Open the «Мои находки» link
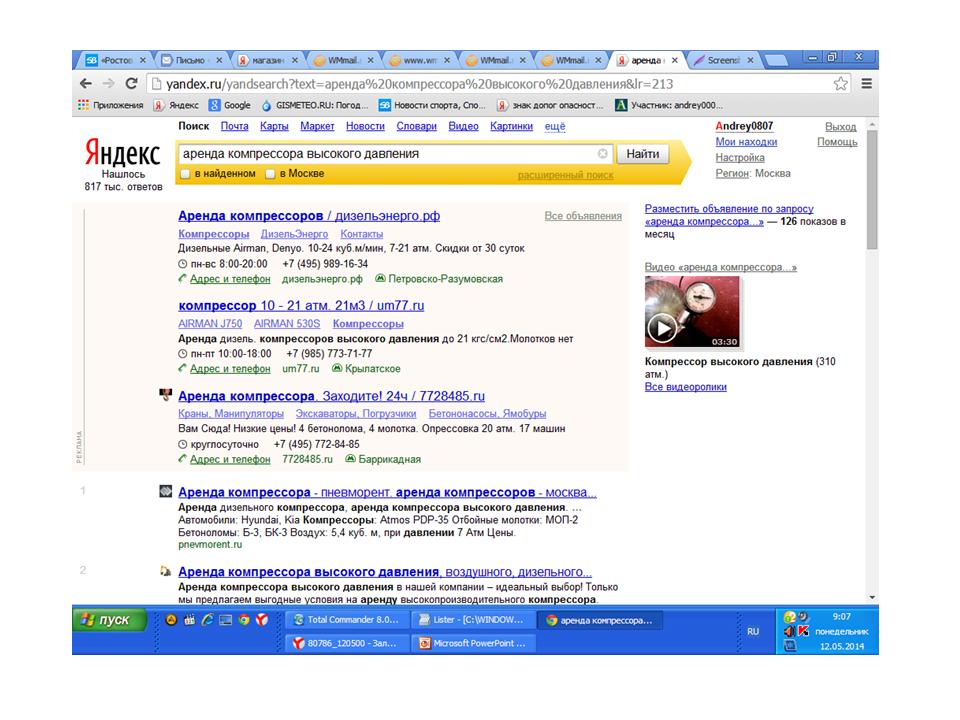The width and height of the screenshot is (960, 720). (x=746, y=142)
